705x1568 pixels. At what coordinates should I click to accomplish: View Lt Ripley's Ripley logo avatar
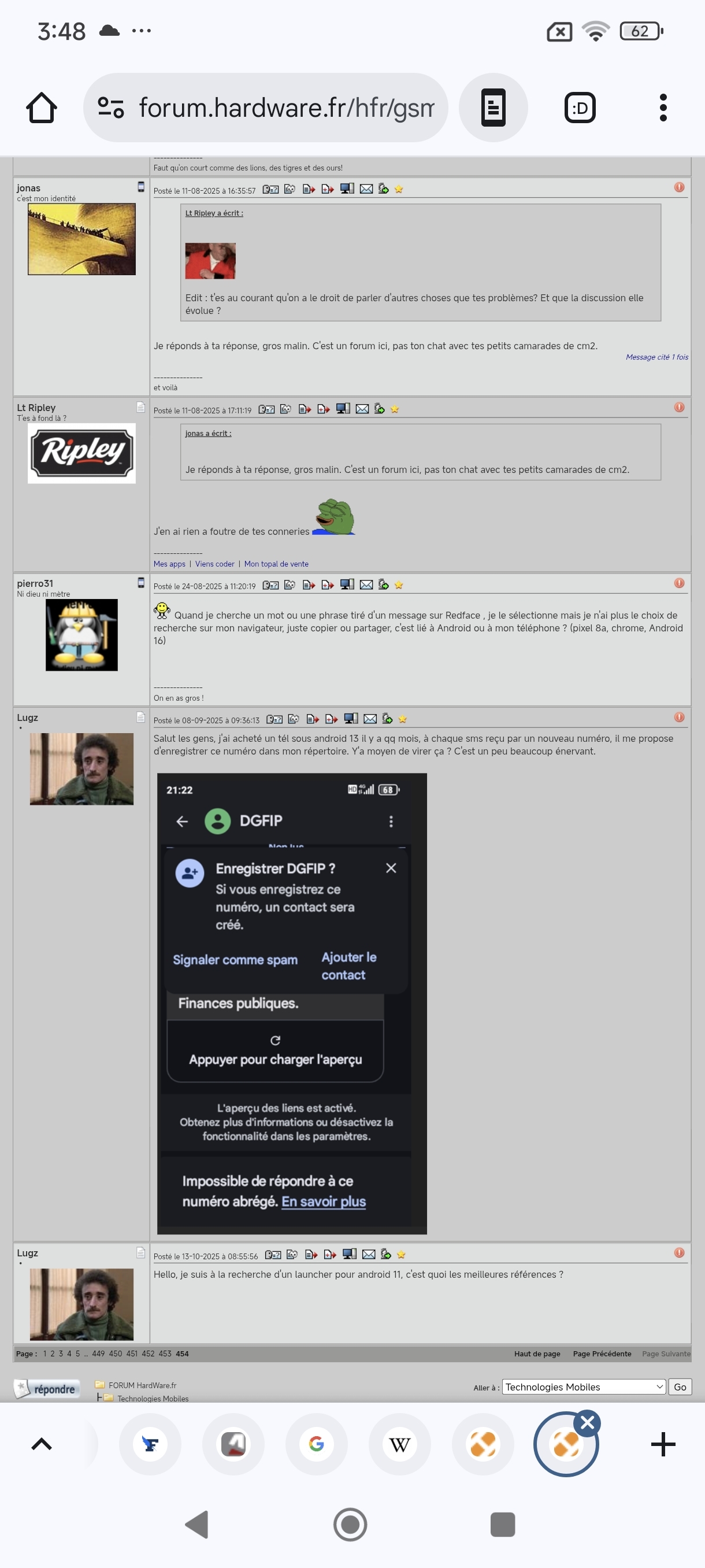81,453
